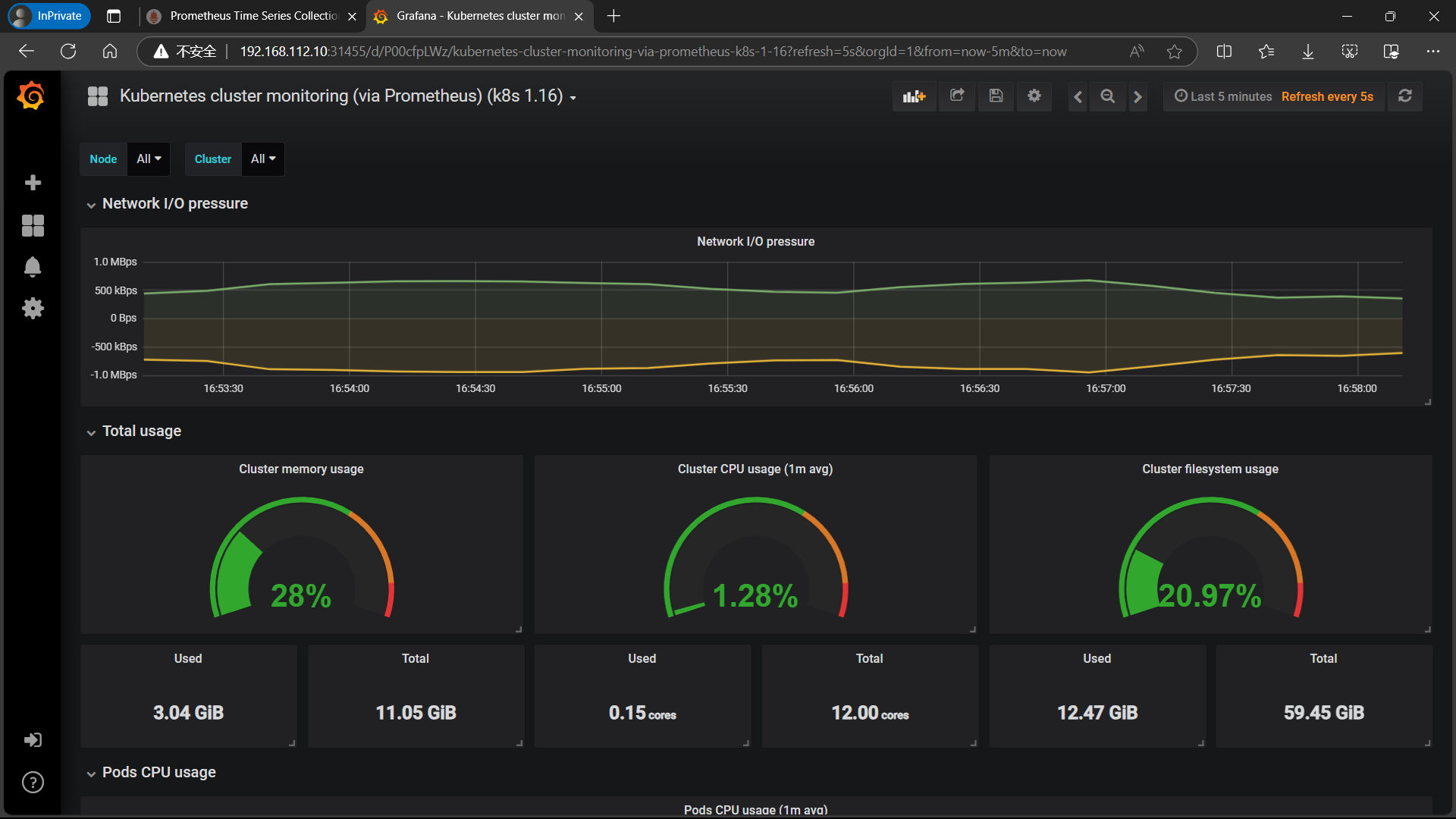The image size is (1456, 819).
Task: Click the browser address bar URL
Action: coord(652,52)
